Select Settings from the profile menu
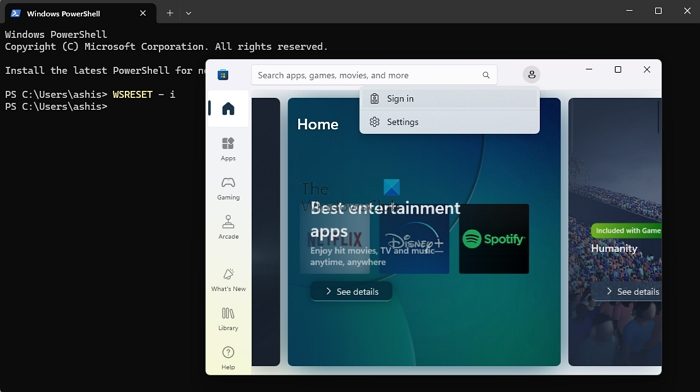Screen dimensions: 700x392 point(450,122)
